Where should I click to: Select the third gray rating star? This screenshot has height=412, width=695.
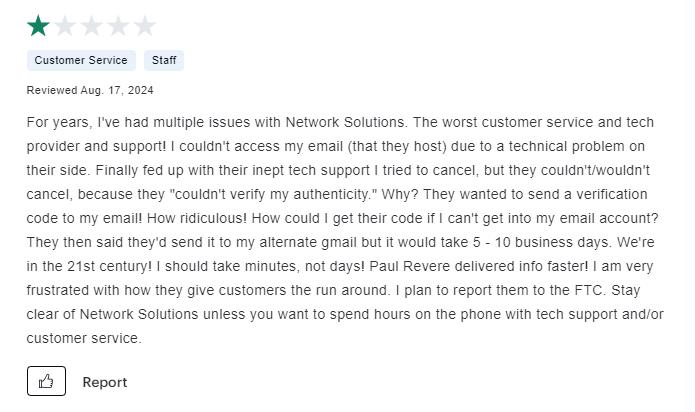pos(91,26)
